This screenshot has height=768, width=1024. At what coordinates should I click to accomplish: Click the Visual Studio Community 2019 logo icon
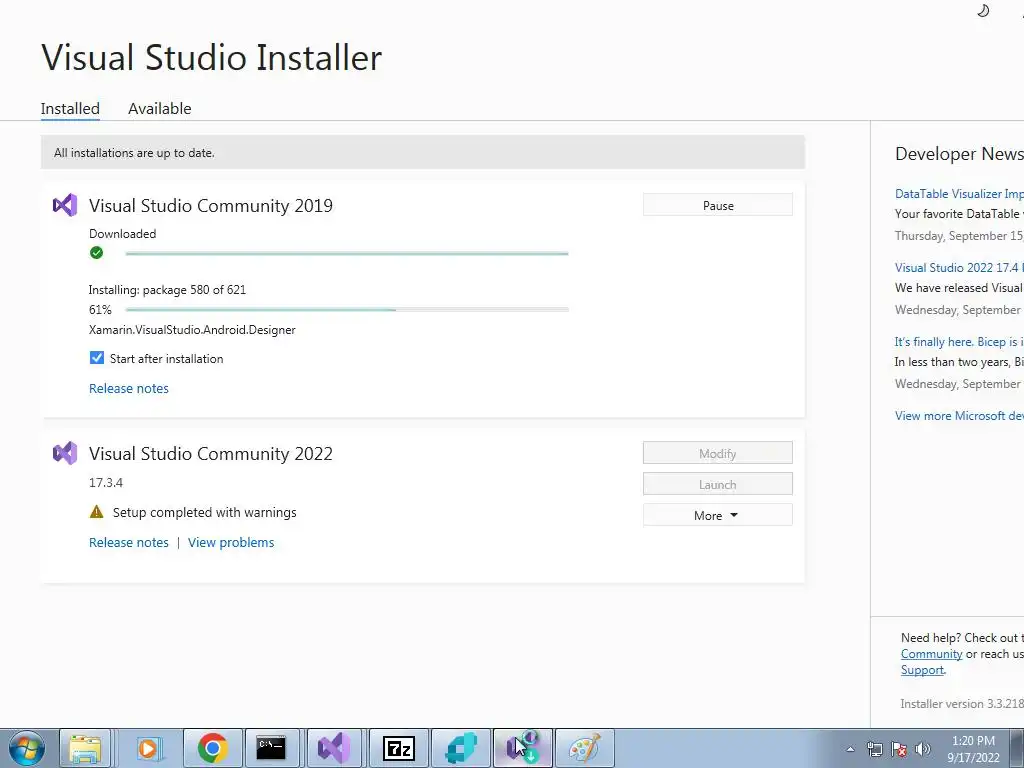(x=65, y=205)
